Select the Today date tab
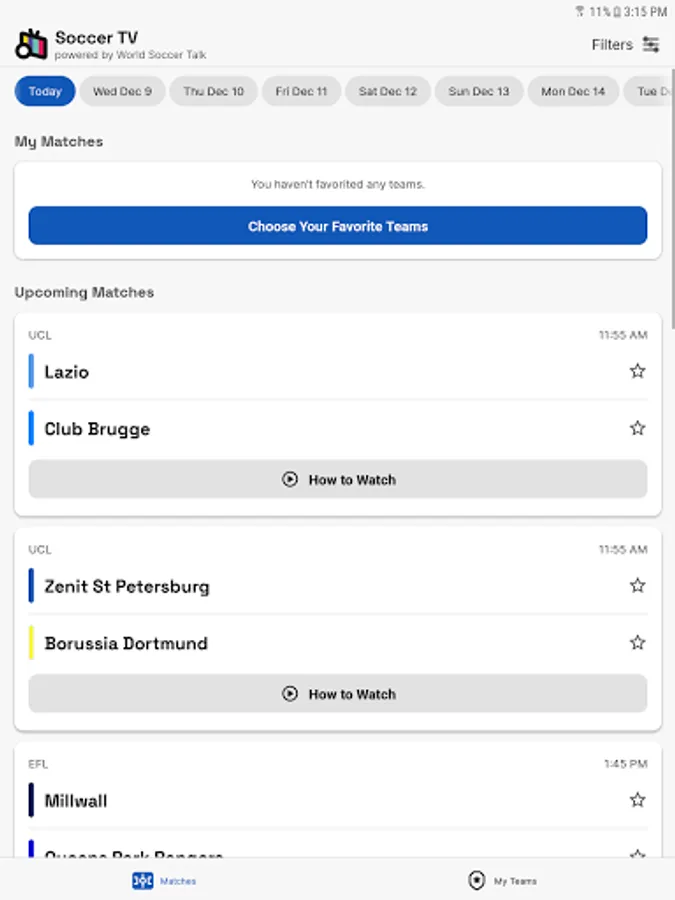The width and height of the screenshot is (675, 900). click(x=45, y=91)
